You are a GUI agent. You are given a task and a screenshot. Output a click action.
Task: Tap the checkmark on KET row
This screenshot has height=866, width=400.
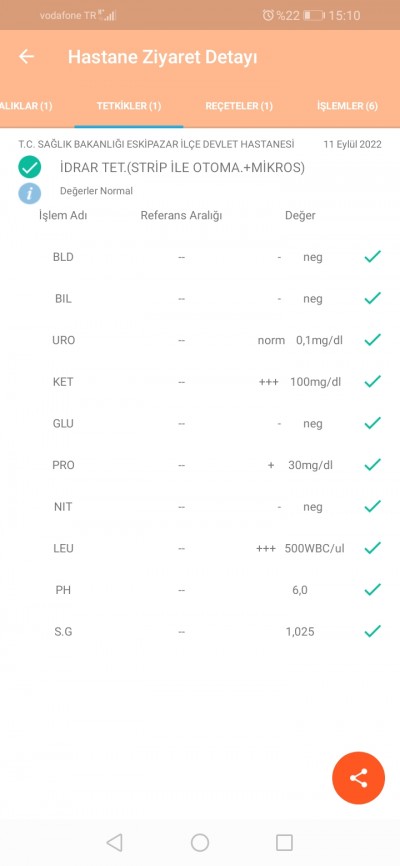pos(372,381)
